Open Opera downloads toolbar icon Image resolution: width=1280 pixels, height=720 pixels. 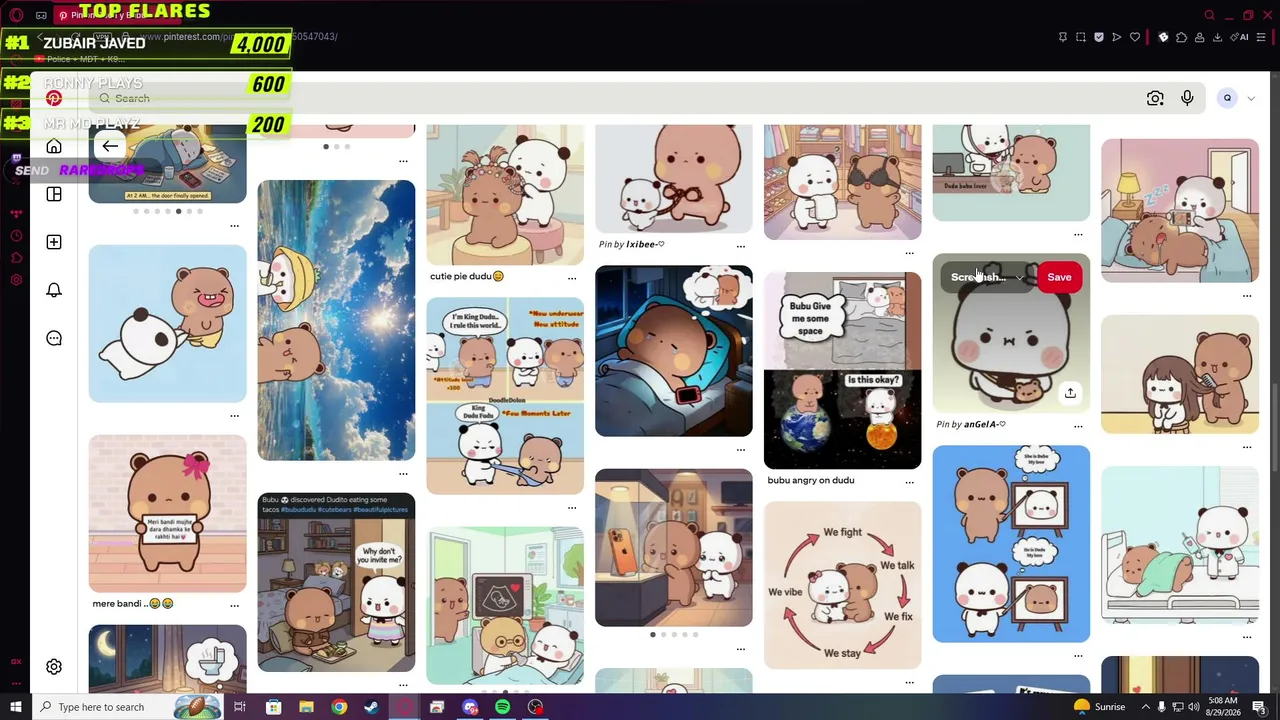(x=1217, y=37)
